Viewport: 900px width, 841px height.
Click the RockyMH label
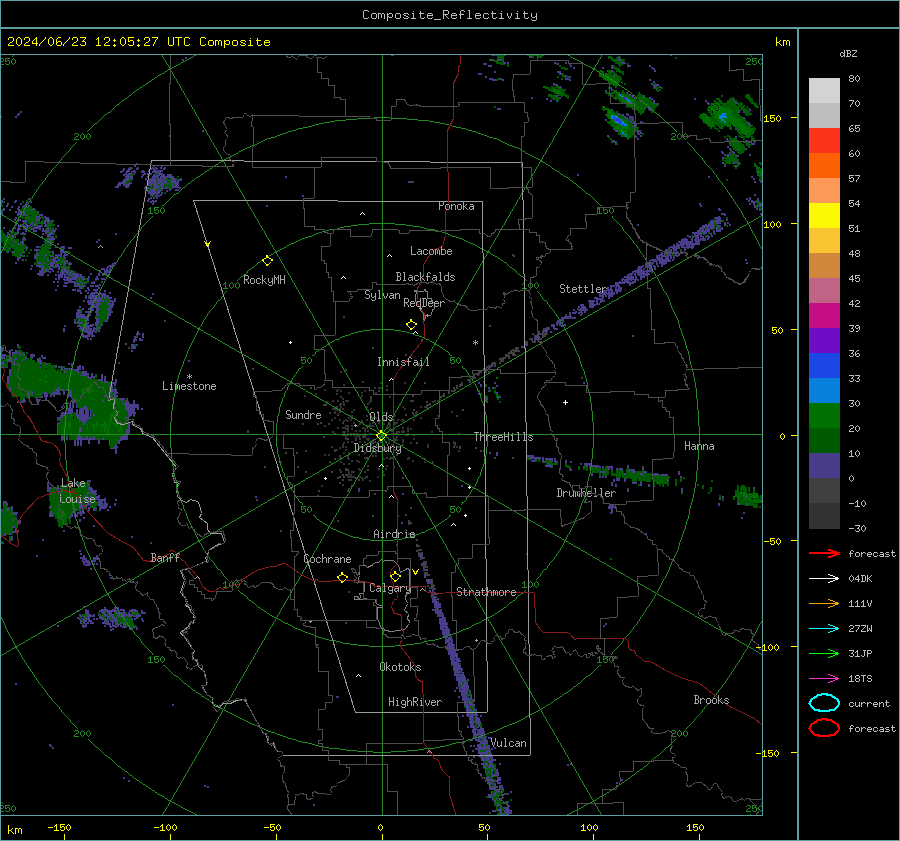click(x=264, y=280)
